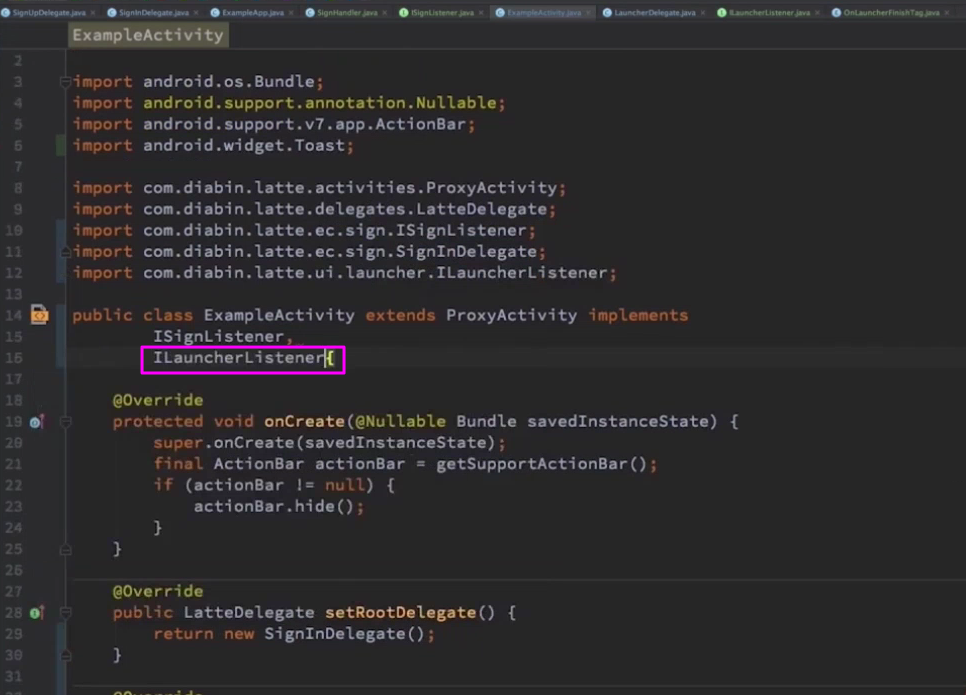
Task: Open the ExampleApp.java tab
Action: [x=253, y=12]
